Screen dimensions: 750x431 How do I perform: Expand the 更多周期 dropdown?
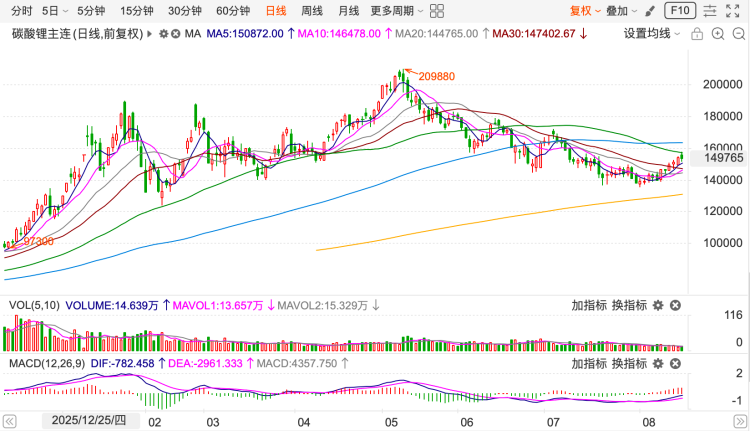pos(397,11)
